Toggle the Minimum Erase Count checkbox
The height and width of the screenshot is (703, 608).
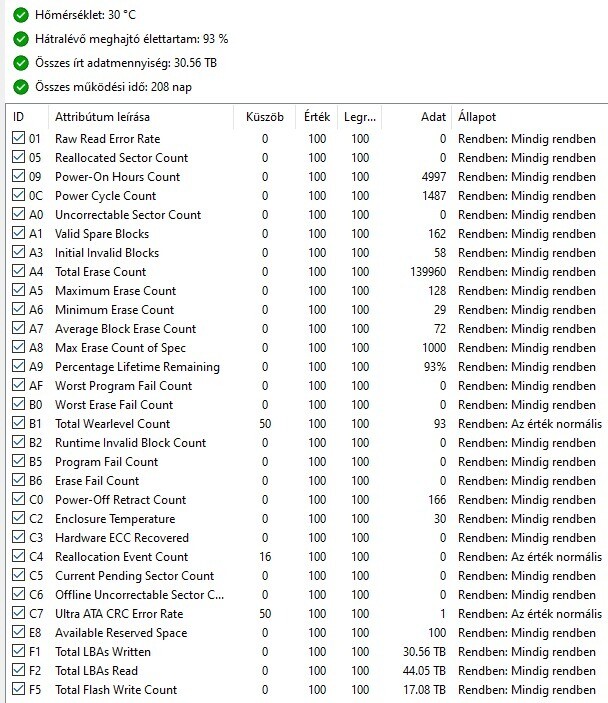(18, 308)
